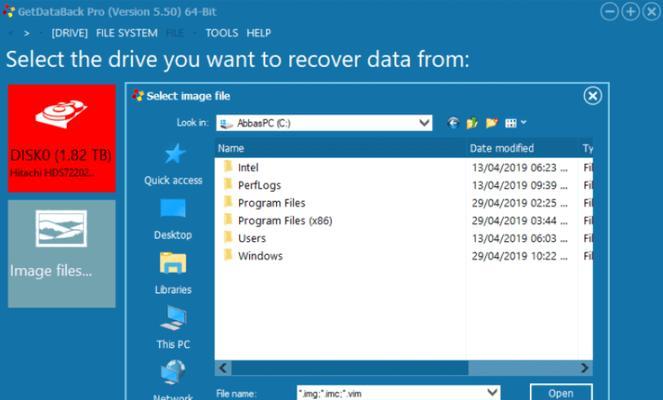
Task: Open the HELP menu
Action: tap(258, 33)
